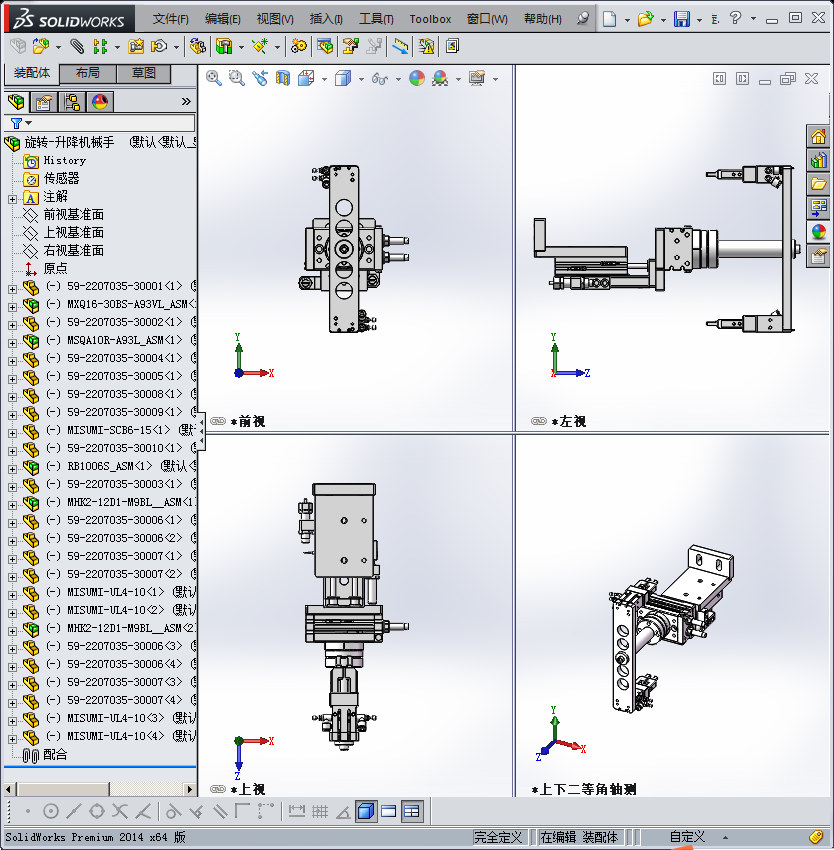Open the Display Style dropdown arrow
The image size is (834, 850).
pos(361,79)
